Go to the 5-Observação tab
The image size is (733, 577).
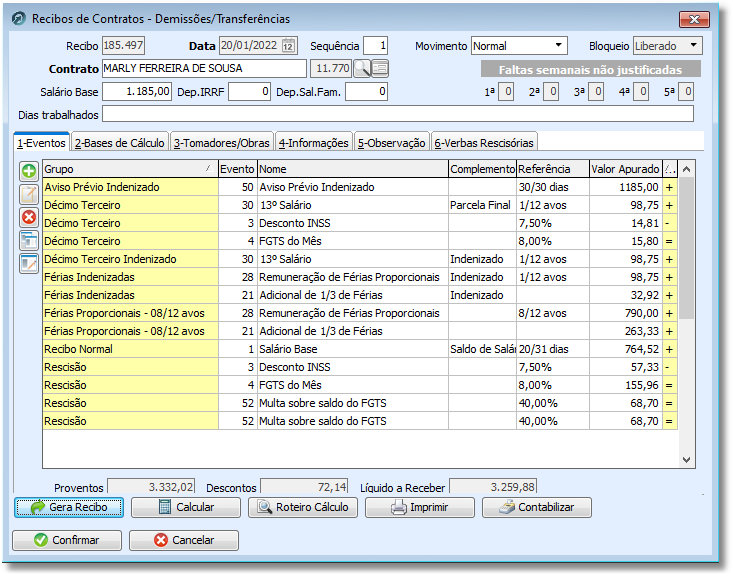coord(392,143)
